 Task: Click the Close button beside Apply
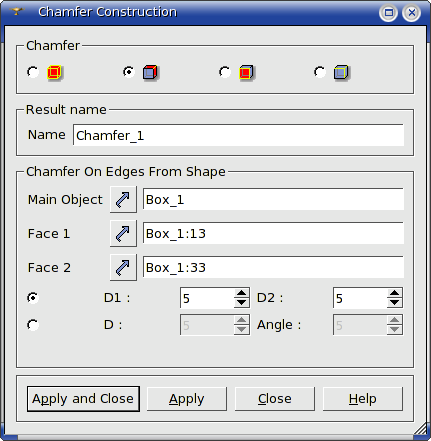click(275, 399)
